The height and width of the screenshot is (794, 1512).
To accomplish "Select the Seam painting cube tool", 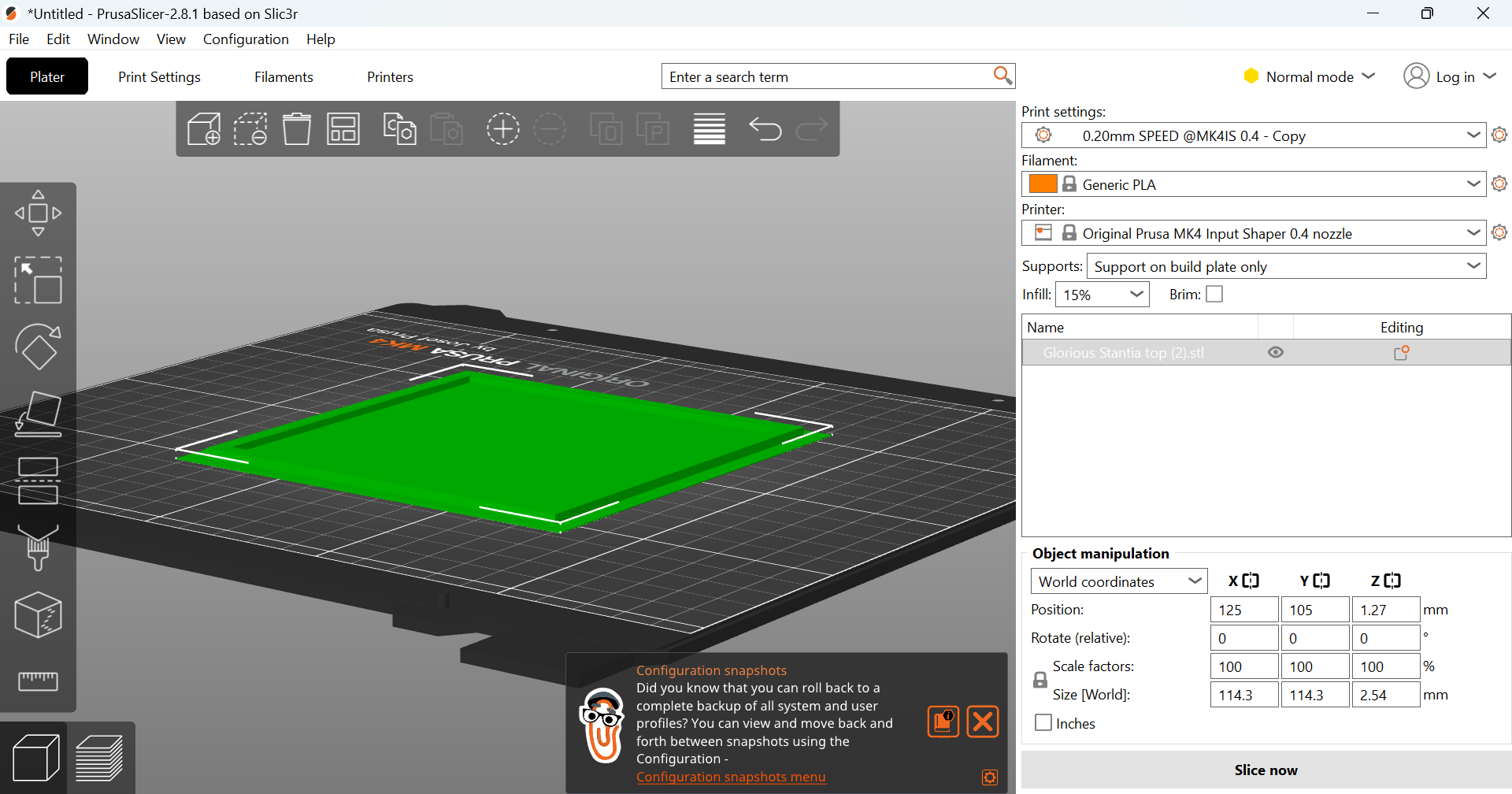I will [x=38, y=614].
